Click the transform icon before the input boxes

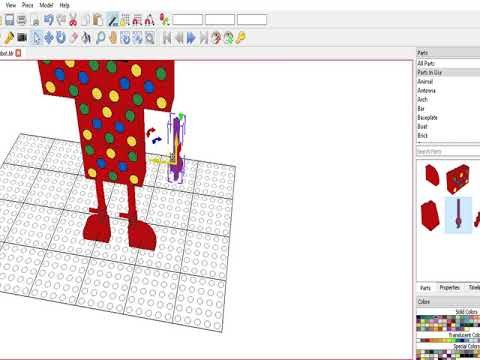[164, 20]
